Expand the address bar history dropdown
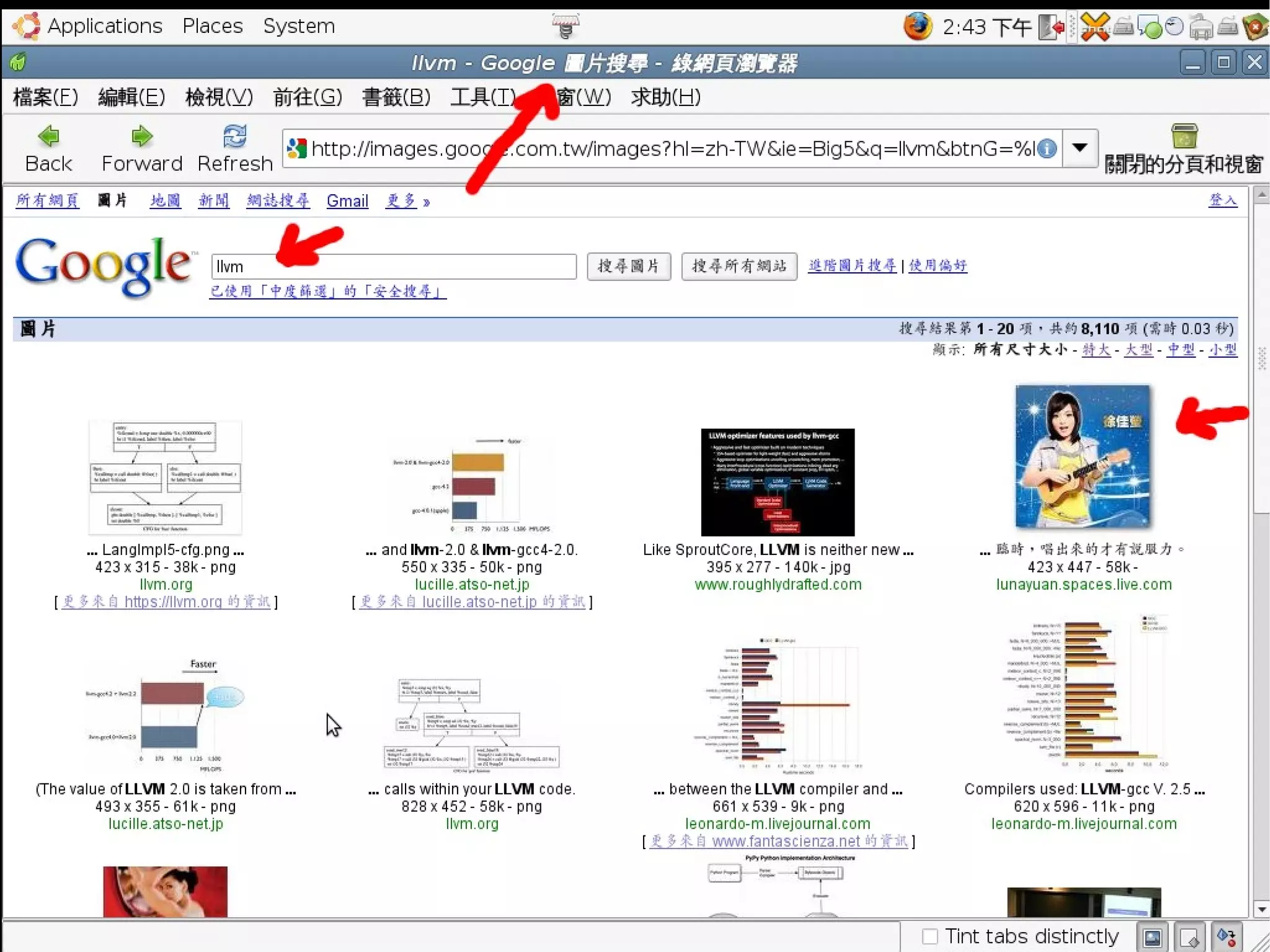1270x952 pixels. pyautogui.click(x=1080, y=148)
